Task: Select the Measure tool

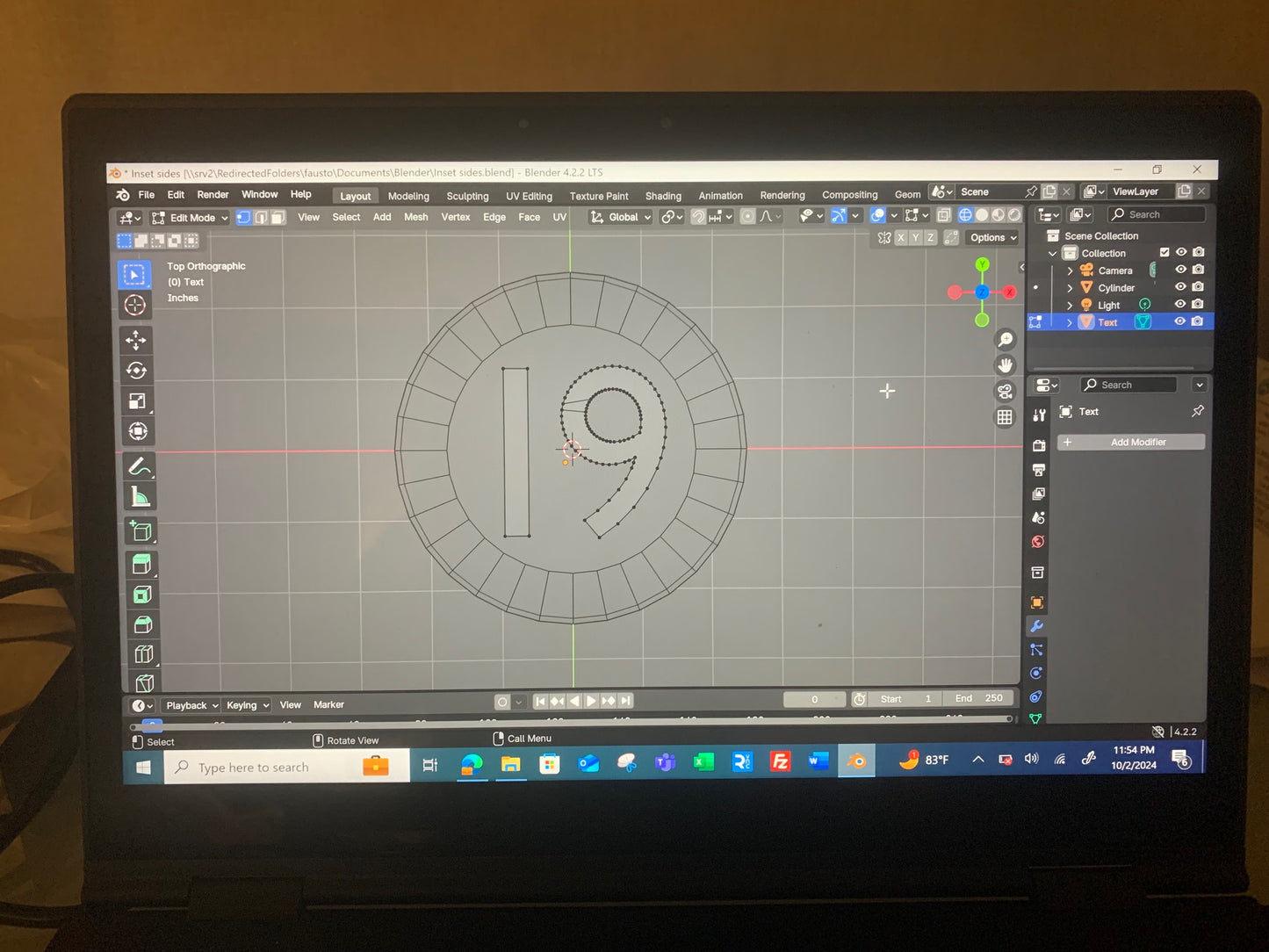Action: click(x=140, y=497)
